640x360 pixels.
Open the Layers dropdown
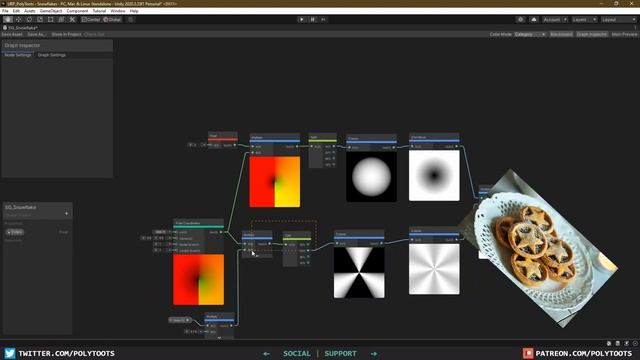(x=584, y=20)
